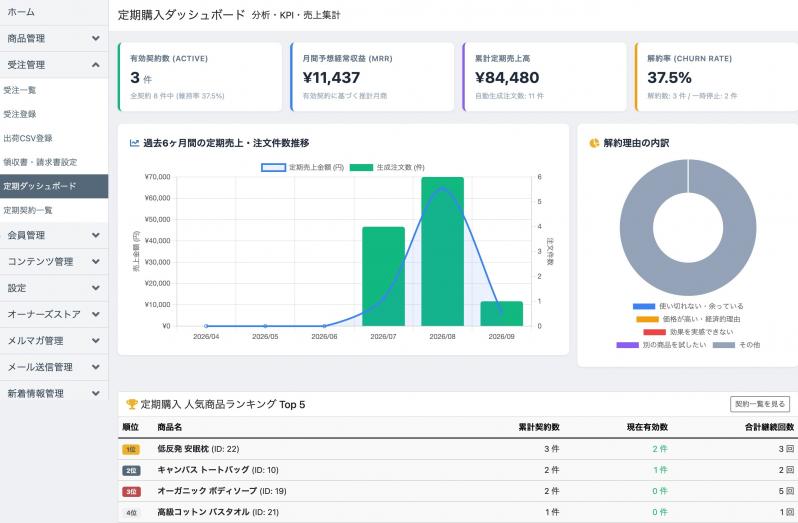Click the ¥11,437 value
The height and width of the screenshot is (523, 798).
tap(331, 77)
